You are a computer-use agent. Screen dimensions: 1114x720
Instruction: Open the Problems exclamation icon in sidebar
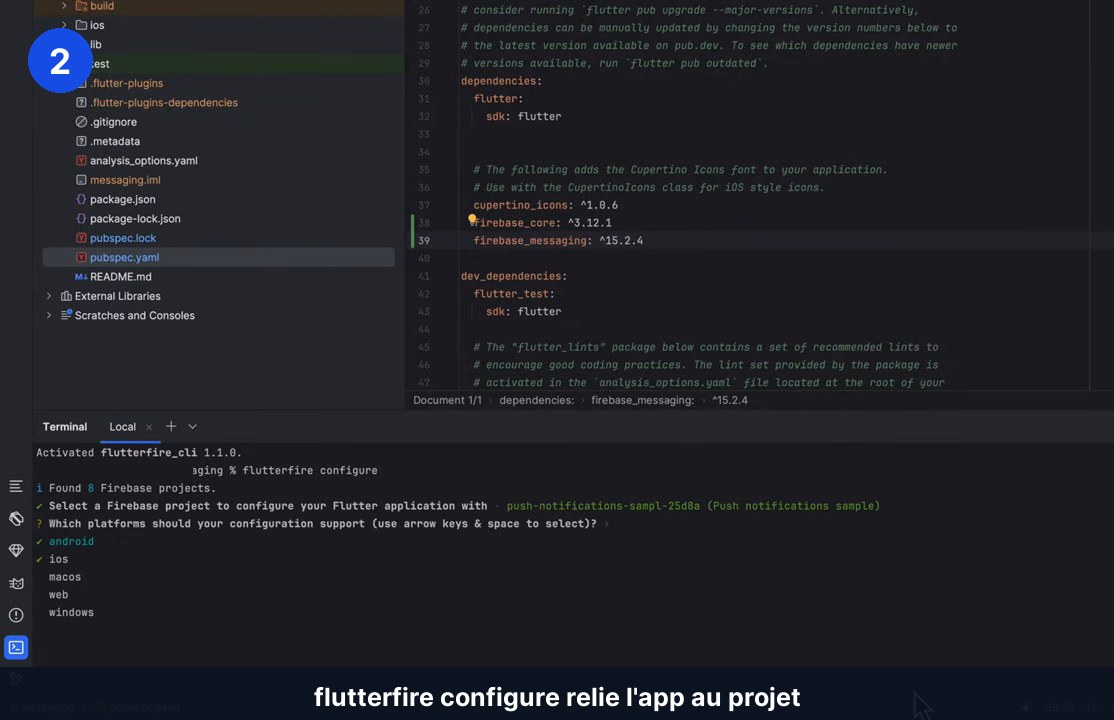[16, 615]
